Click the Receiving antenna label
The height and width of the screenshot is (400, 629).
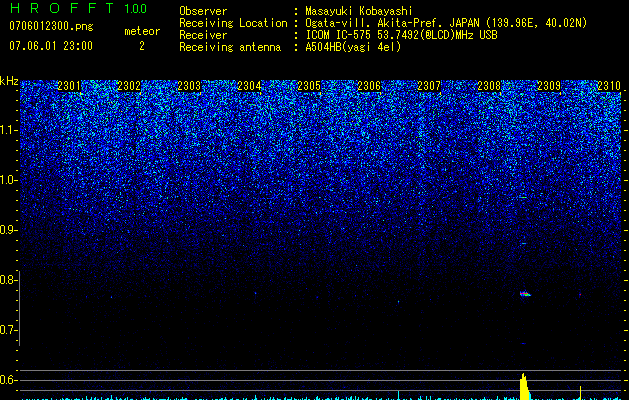click(x=230, y=47)
